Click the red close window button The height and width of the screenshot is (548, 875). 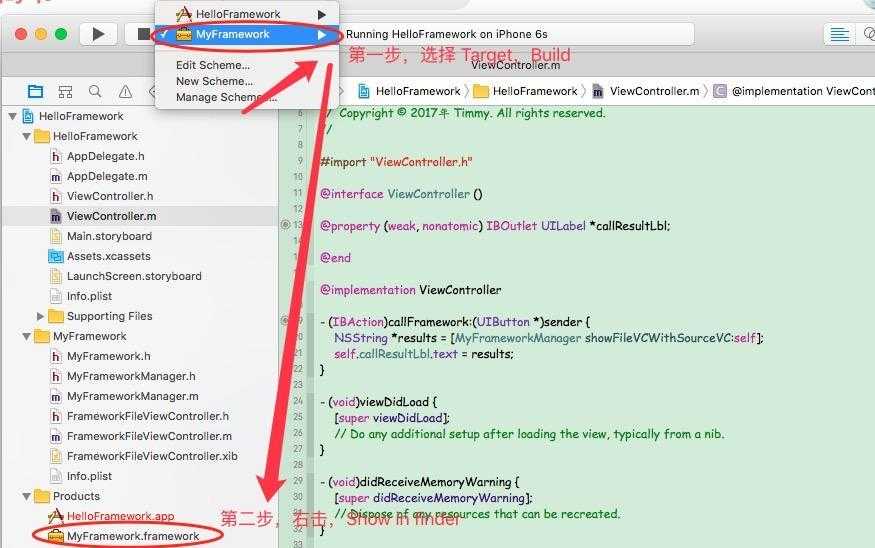point(21,35)
